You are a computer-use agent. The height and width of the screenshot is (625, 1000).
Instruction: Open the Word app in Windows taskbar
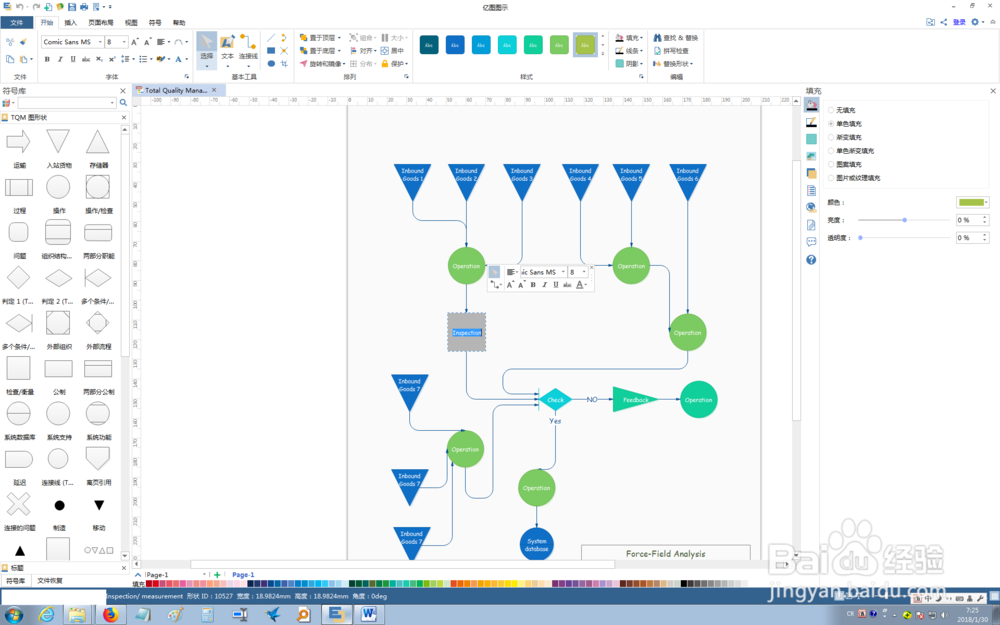pyautogui.click(x=369, y=614)
